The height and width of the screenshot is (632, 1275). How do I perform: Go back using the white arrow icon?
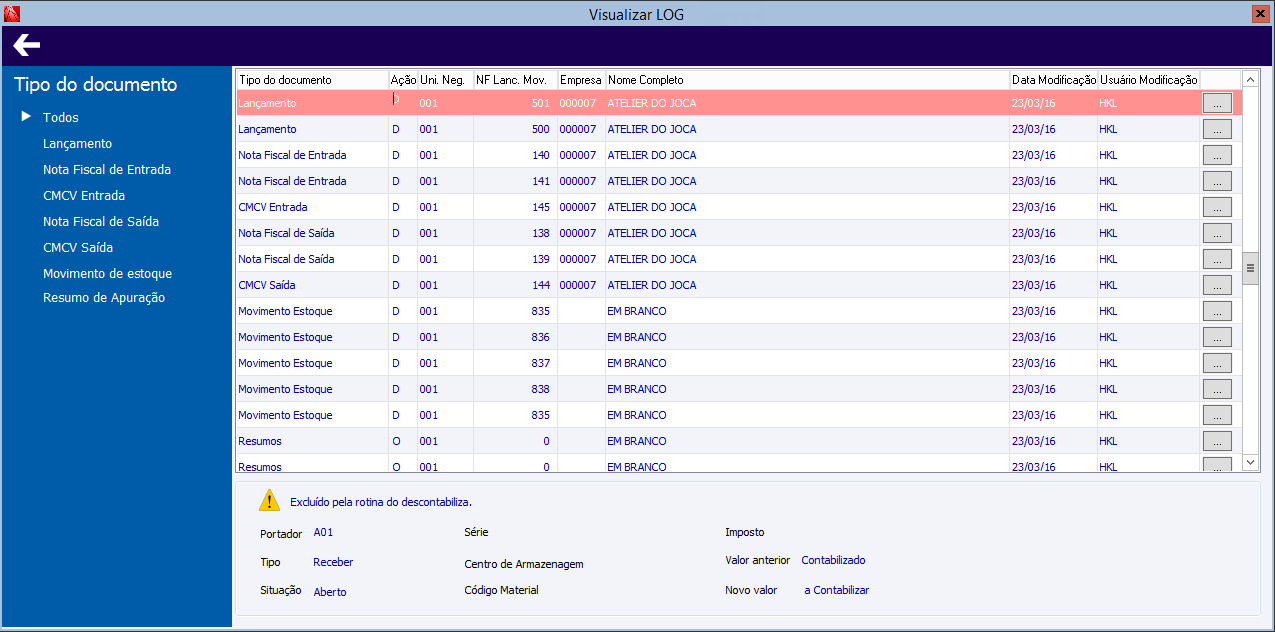point(27,45)
